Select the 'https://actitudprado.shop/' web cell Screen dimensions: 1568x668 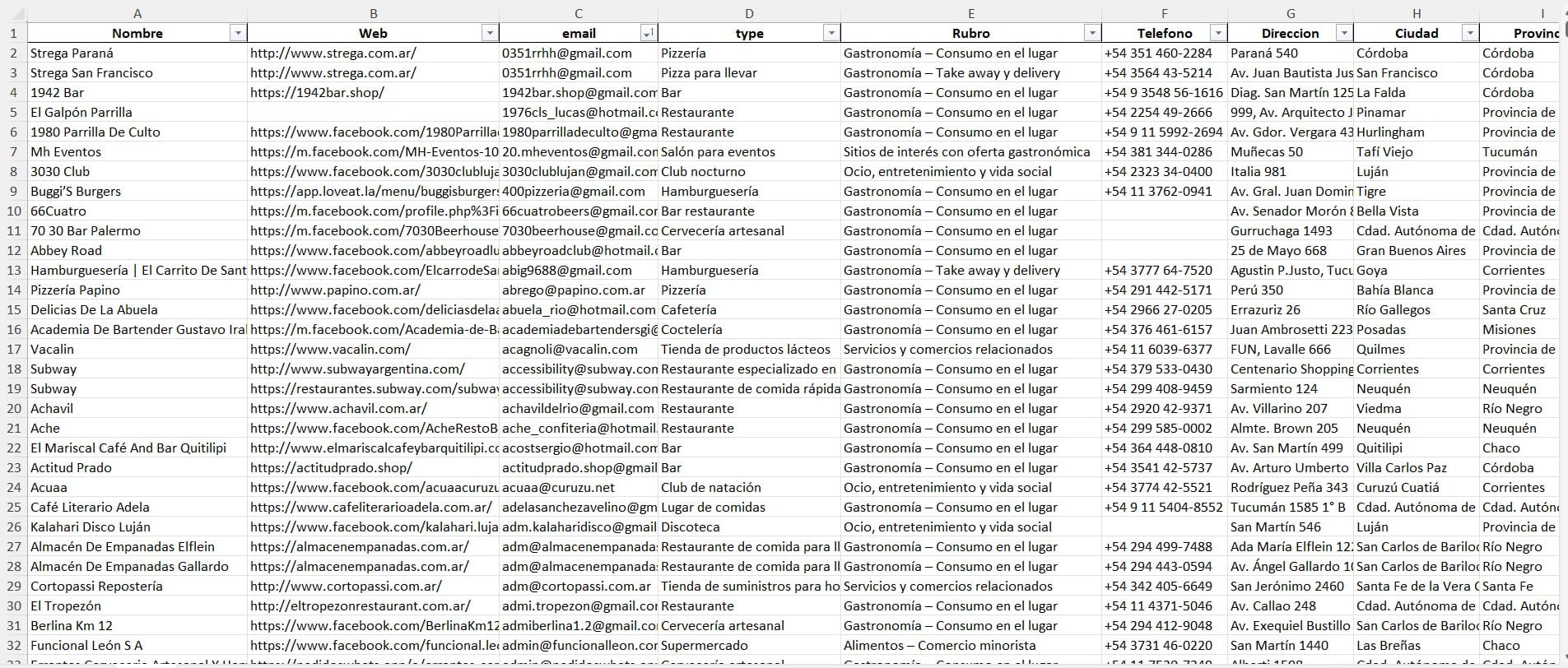pos(374,467)
